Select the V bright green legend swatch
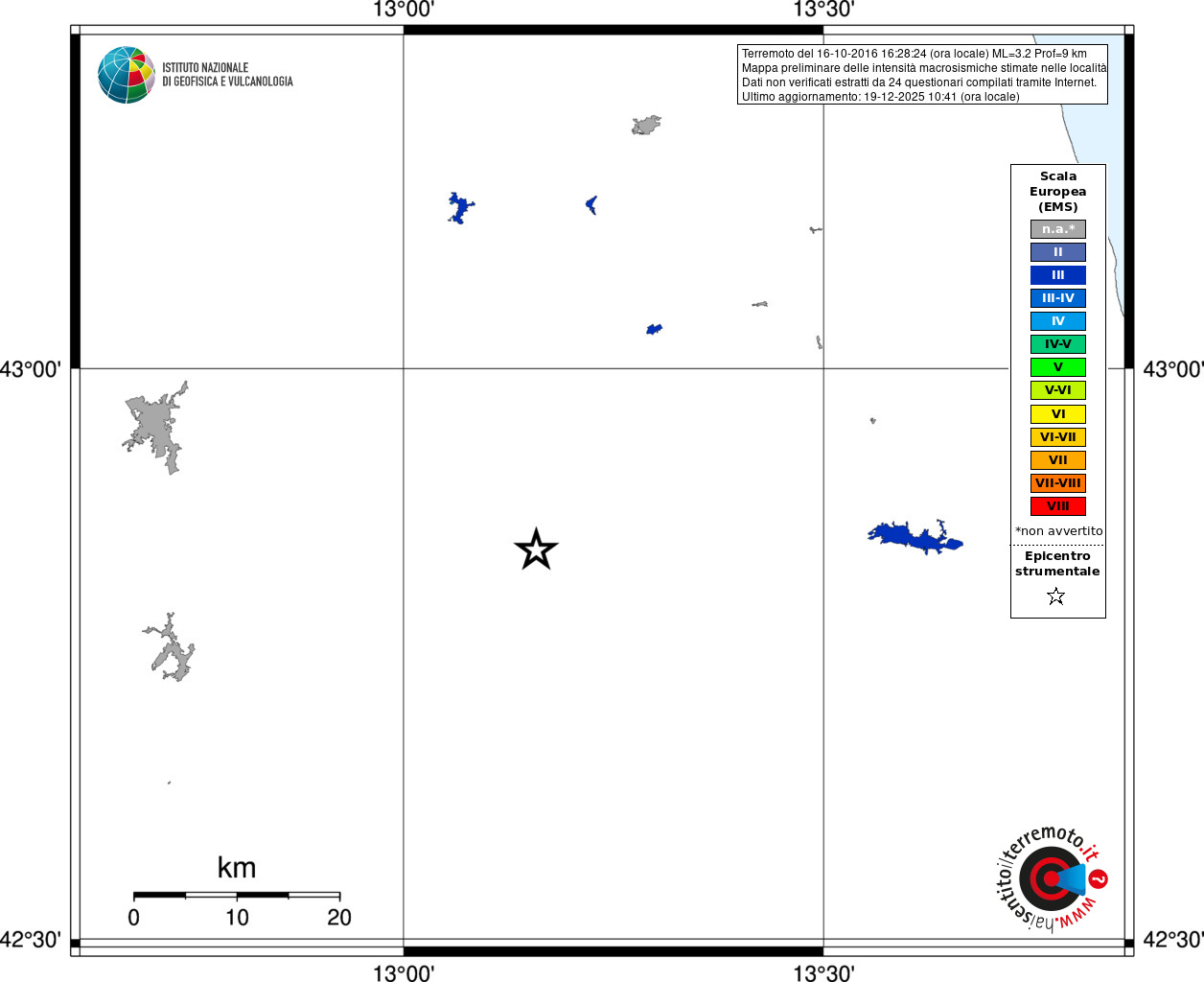1204x982 pixels. pyautogui.click(x=1058, y=367)
